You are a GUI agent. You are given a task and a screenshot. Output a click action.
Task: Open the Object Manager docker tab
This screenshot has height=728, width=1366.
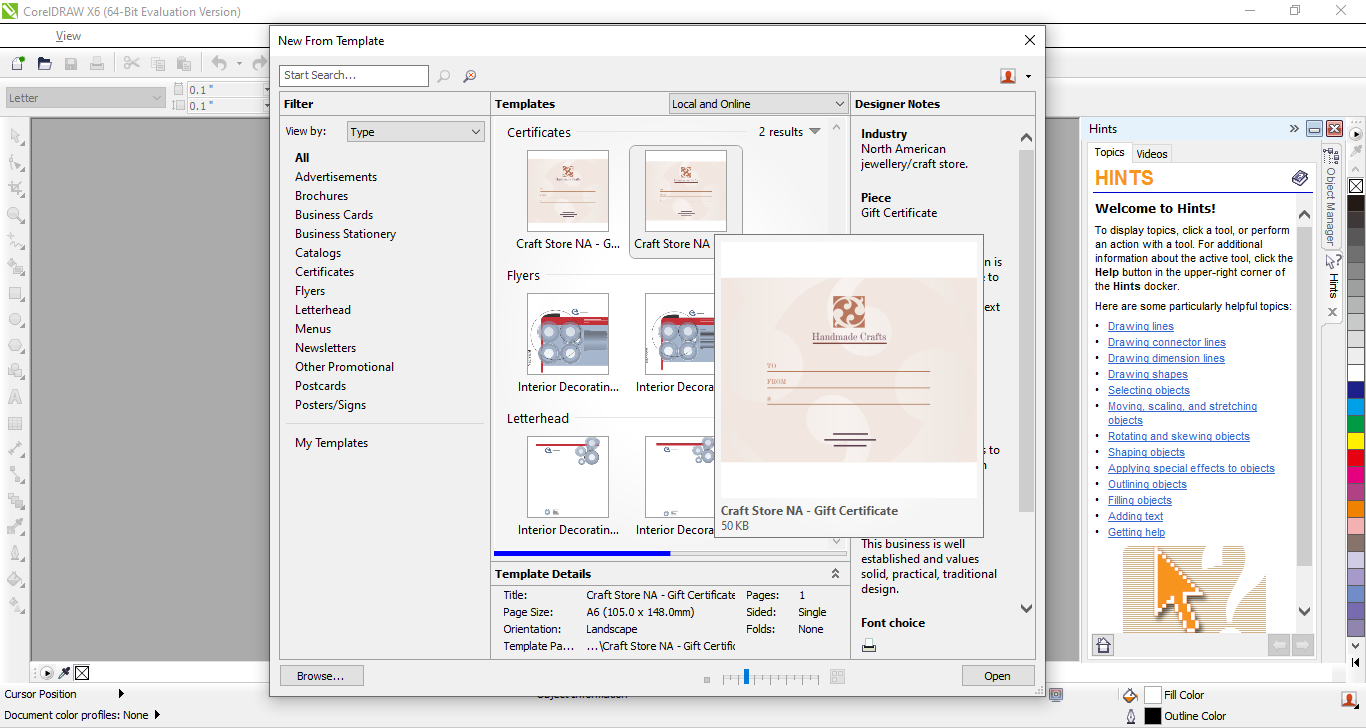coord(1331,198)
